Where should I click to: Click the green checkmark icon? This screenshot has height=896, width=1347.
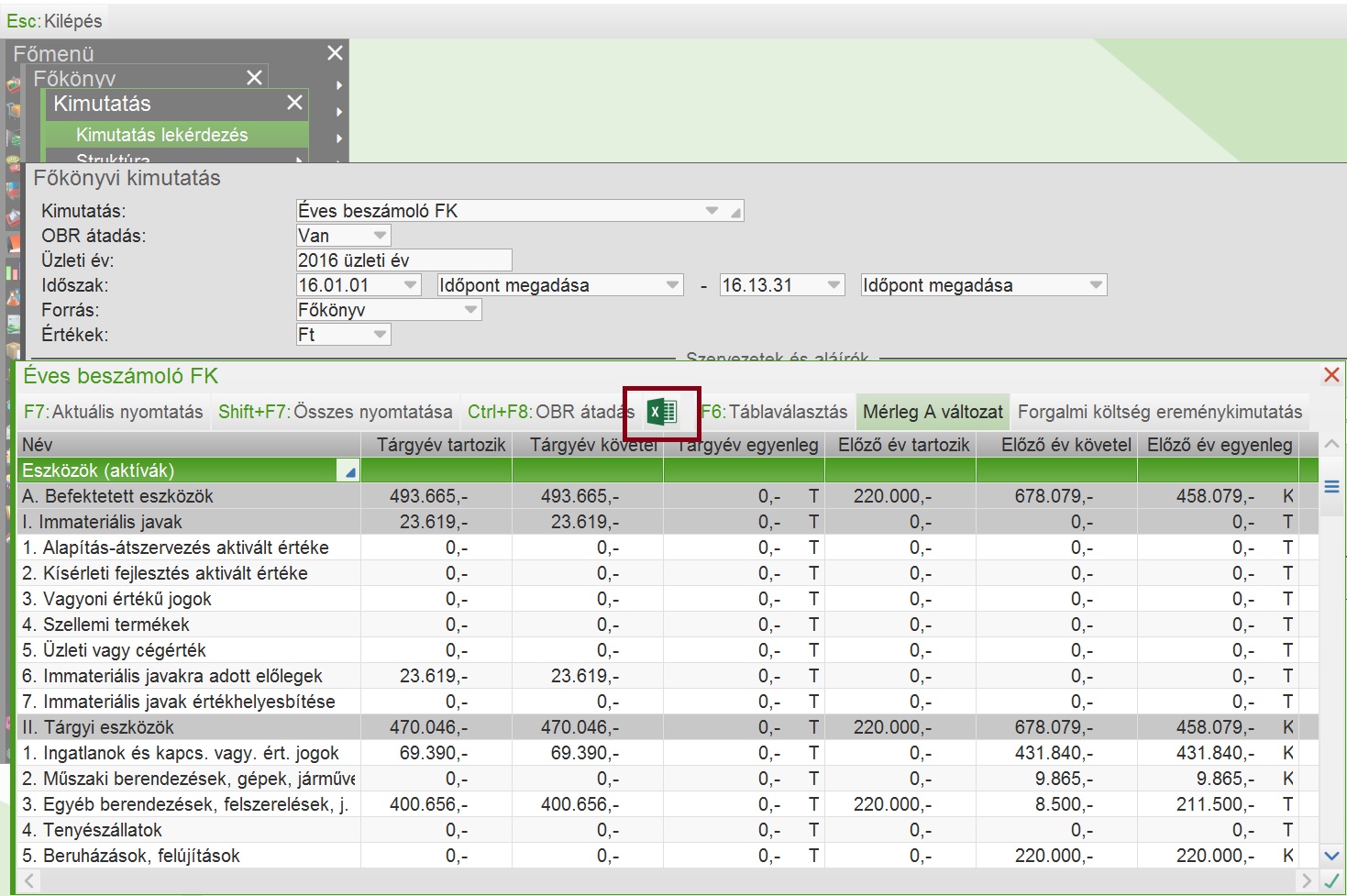click(x=1331, y=881)
